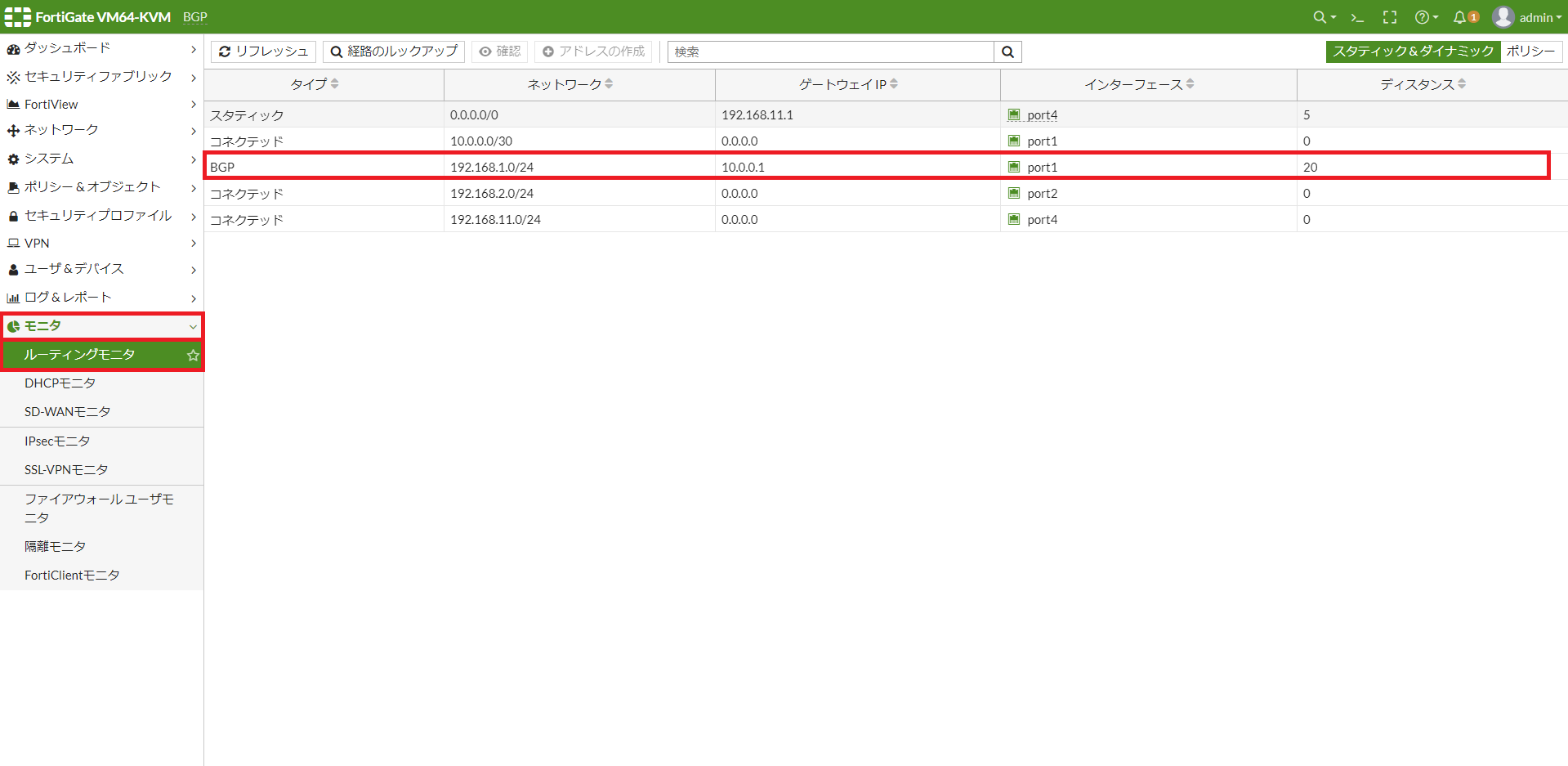Open SSL-VPNモニタ page
Image resolution: width=1568 pixels, height=766 pixels.
point(101,470)
